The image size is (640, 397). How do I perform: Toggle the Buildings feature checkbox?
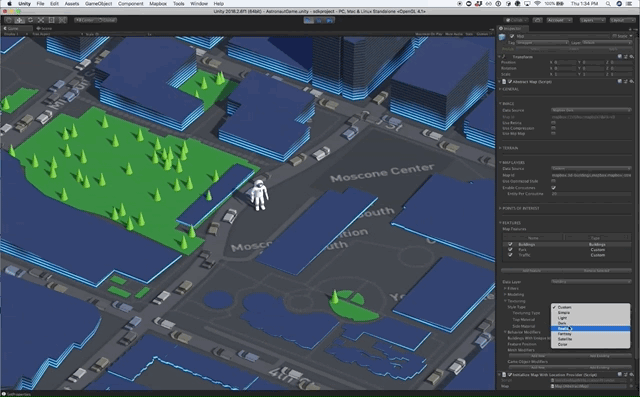coord(510,244)
